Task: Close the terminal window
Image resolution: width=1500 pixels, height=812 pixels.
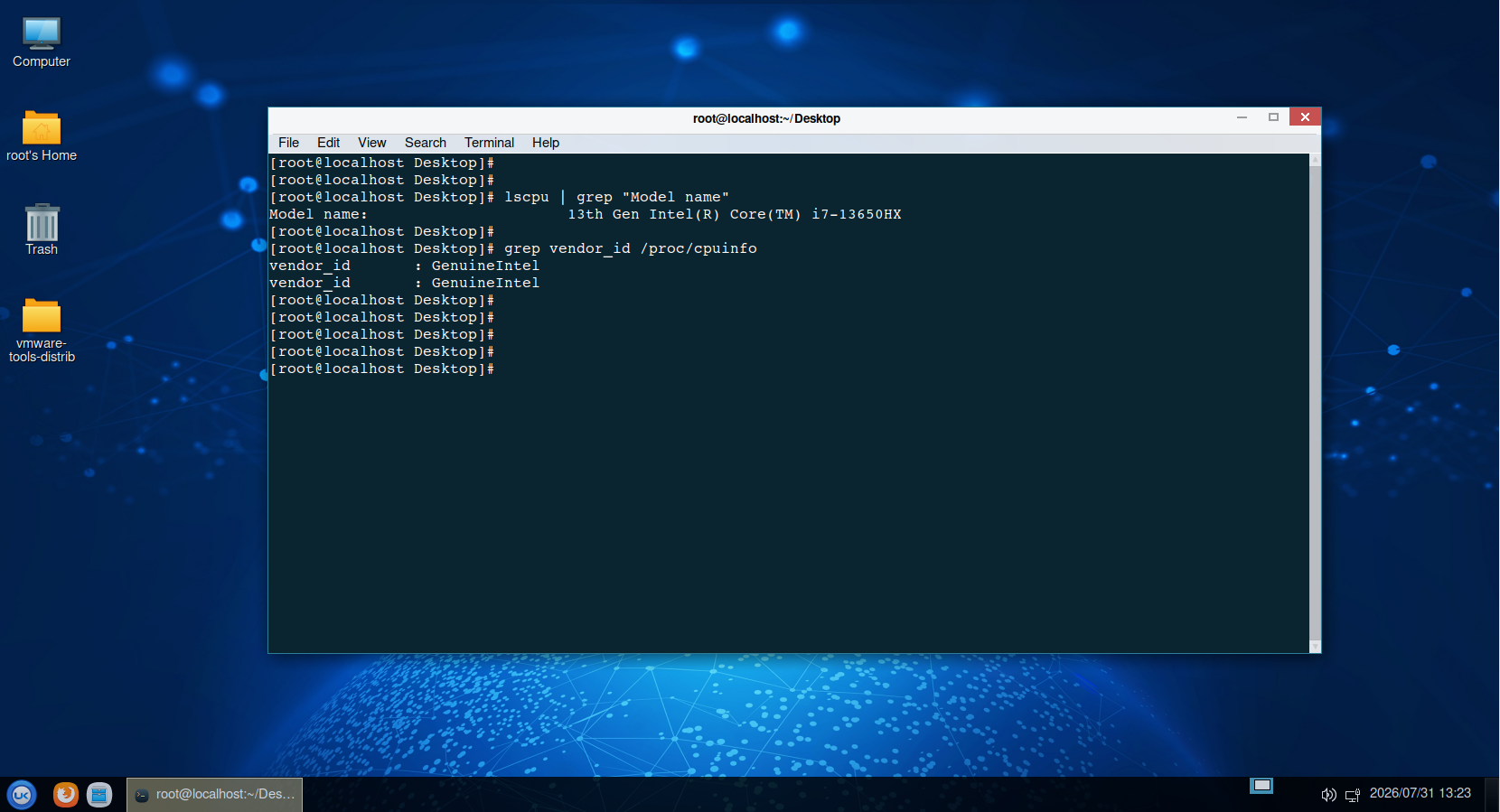Action: pyautogui.click(x=1305, y=117)
